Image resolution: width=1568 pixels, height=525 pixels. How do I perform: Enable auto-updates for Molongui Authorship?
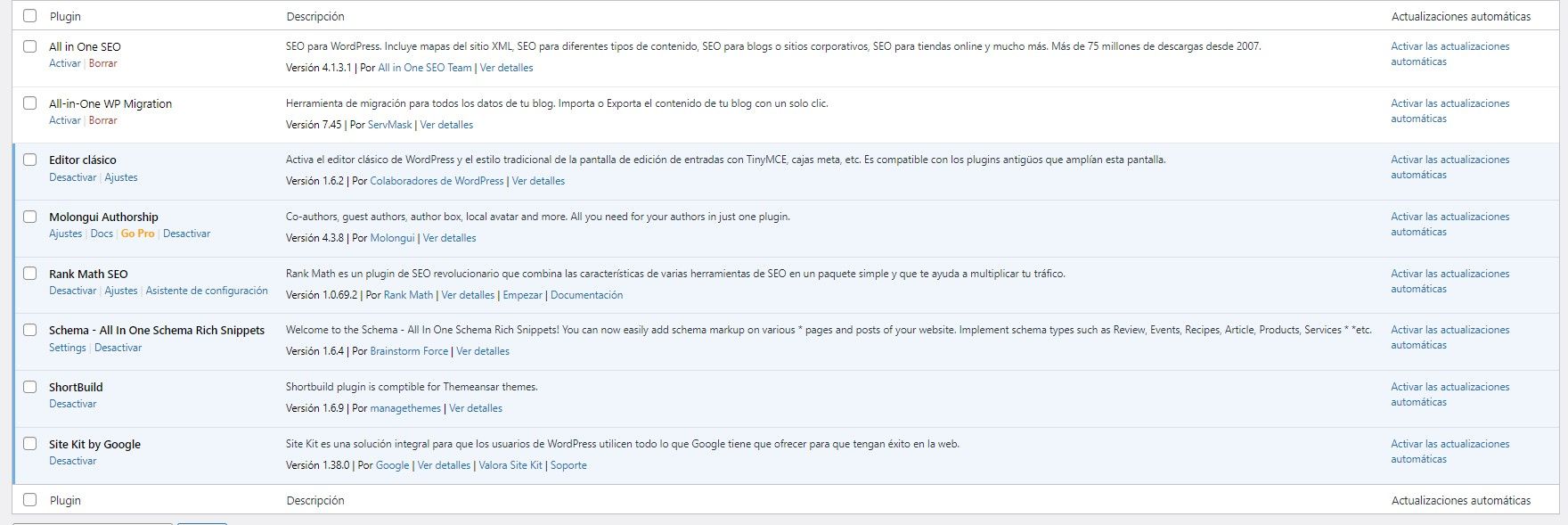(x=1450, y=224)
